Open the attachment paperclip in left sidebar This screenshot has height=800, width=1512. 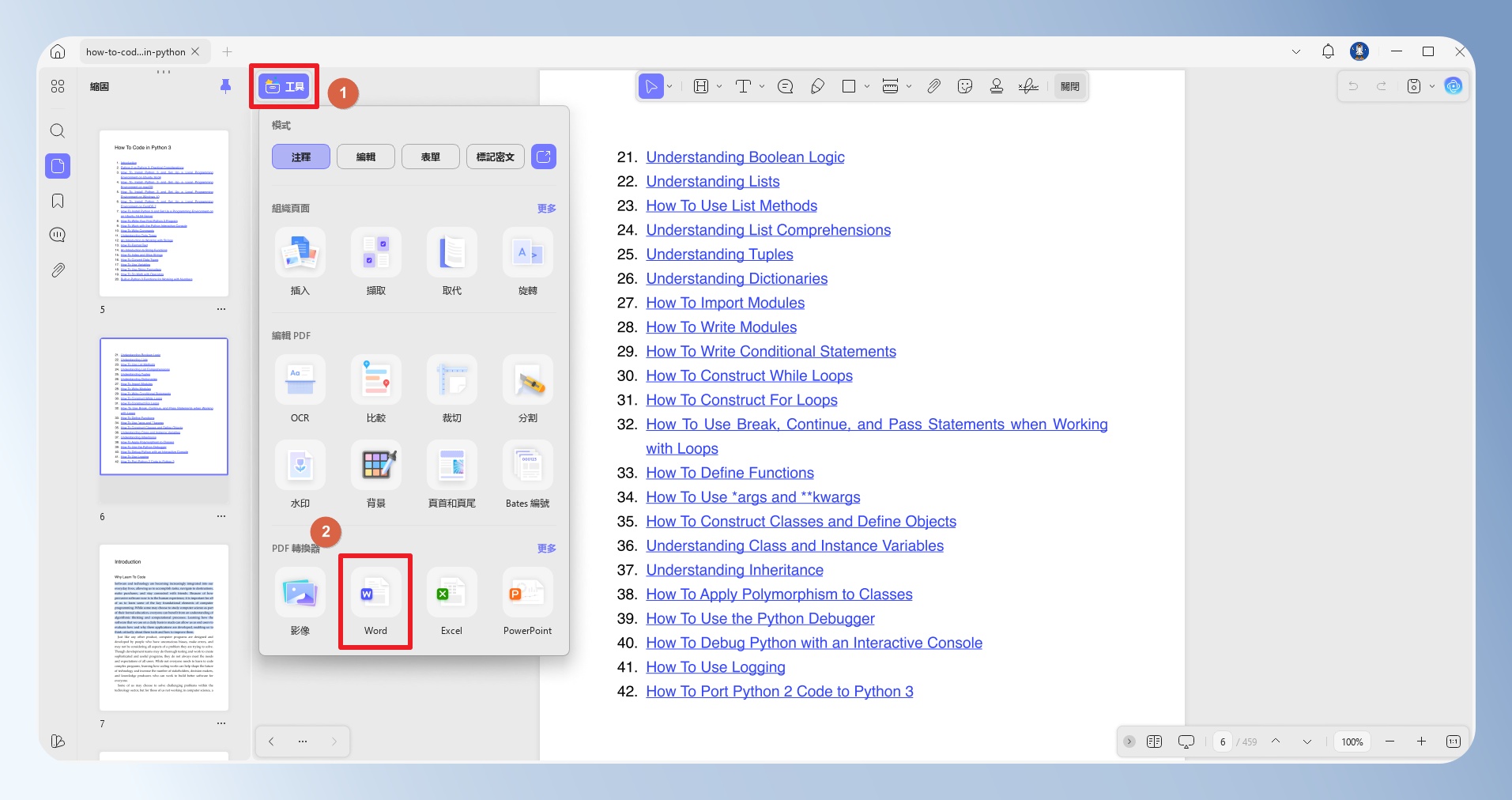(x=58, y=270)
